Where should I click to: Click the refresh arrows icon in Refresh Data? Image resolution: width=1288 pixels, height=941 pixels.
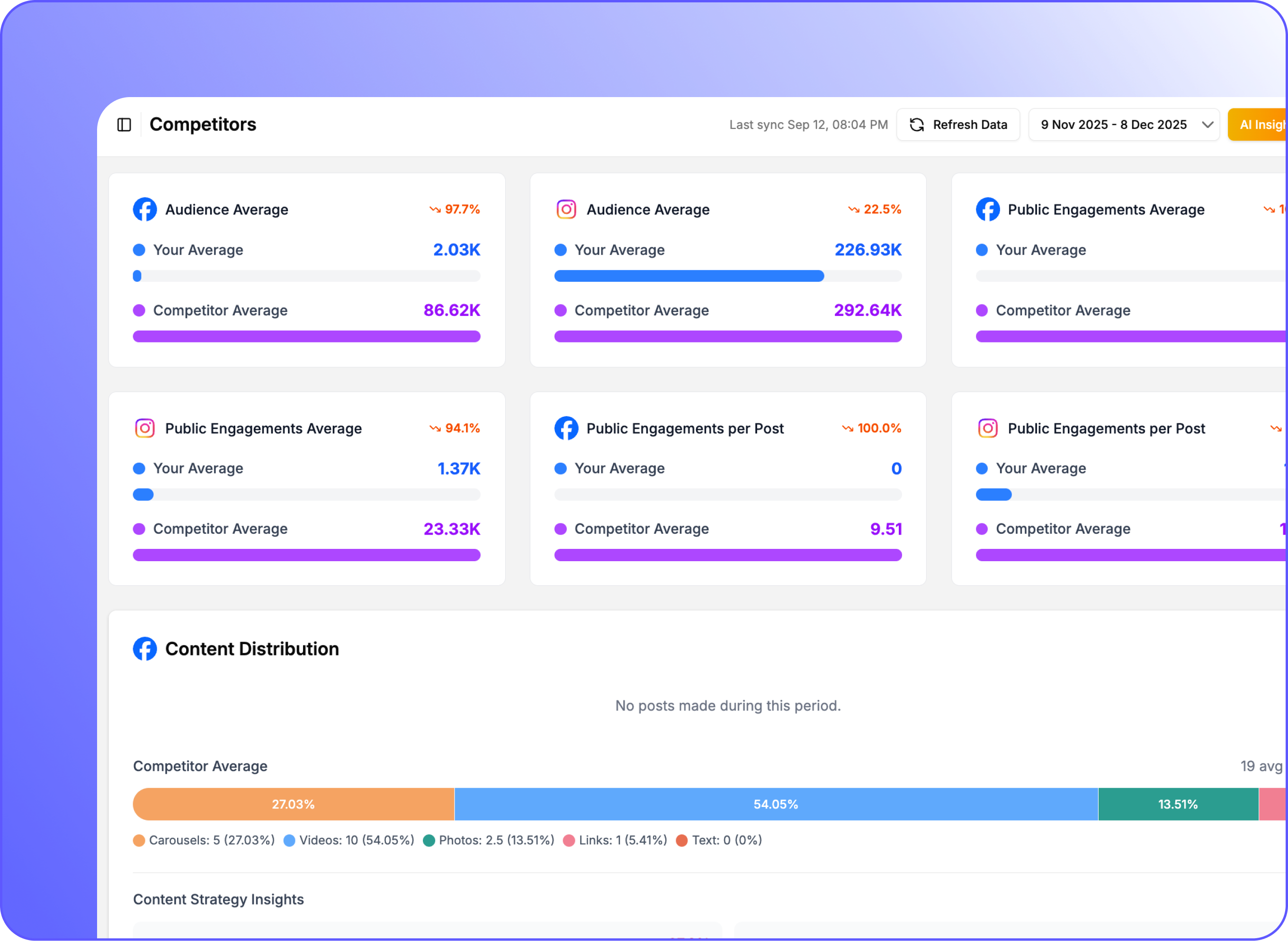click(x=917, y=124)
